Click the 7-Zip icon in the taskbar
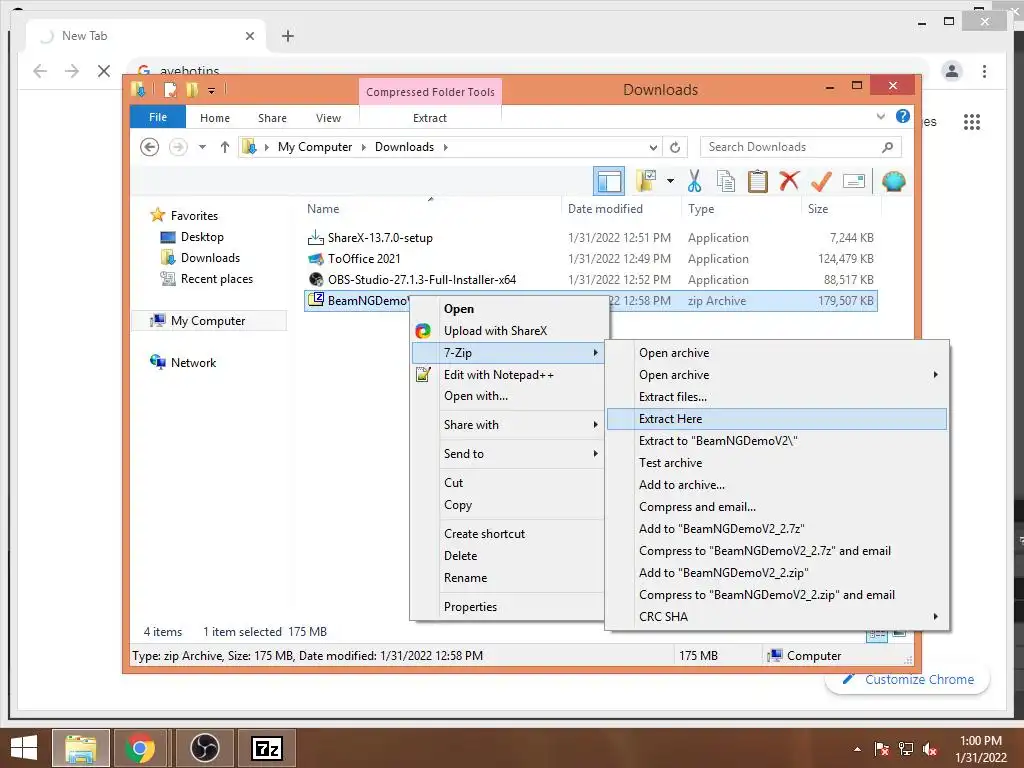 click(267, 748)
